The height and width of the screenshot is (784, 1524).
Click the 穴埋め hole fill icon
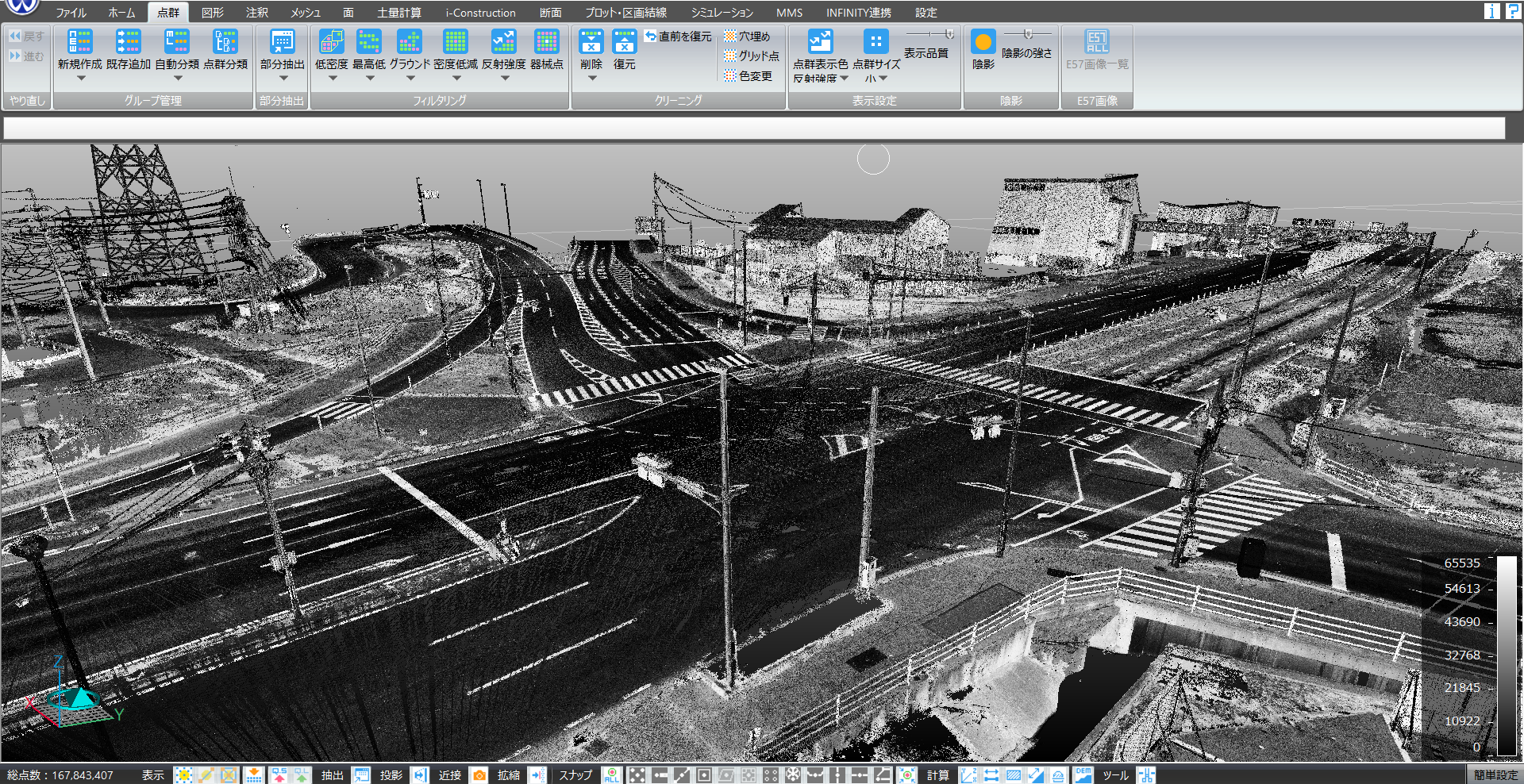point(747,37)
